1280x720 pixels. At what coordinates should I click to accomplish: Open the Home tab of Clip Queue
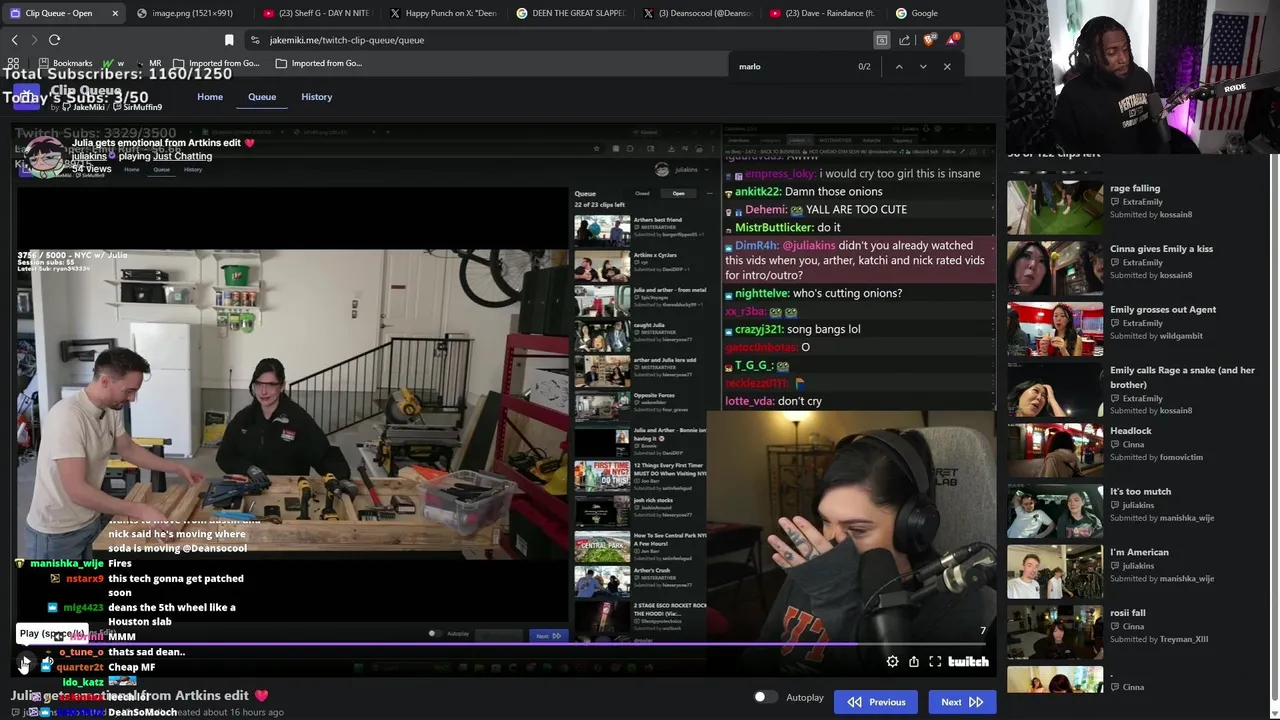(210, 97)
